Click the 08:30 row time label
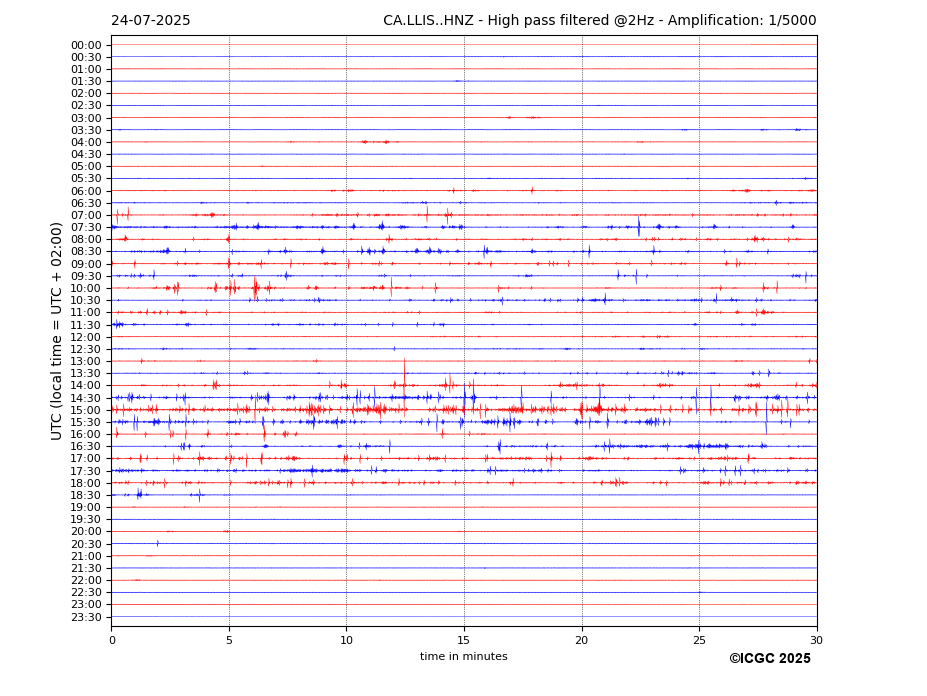The image size is (927, 696). coord(86,252)
